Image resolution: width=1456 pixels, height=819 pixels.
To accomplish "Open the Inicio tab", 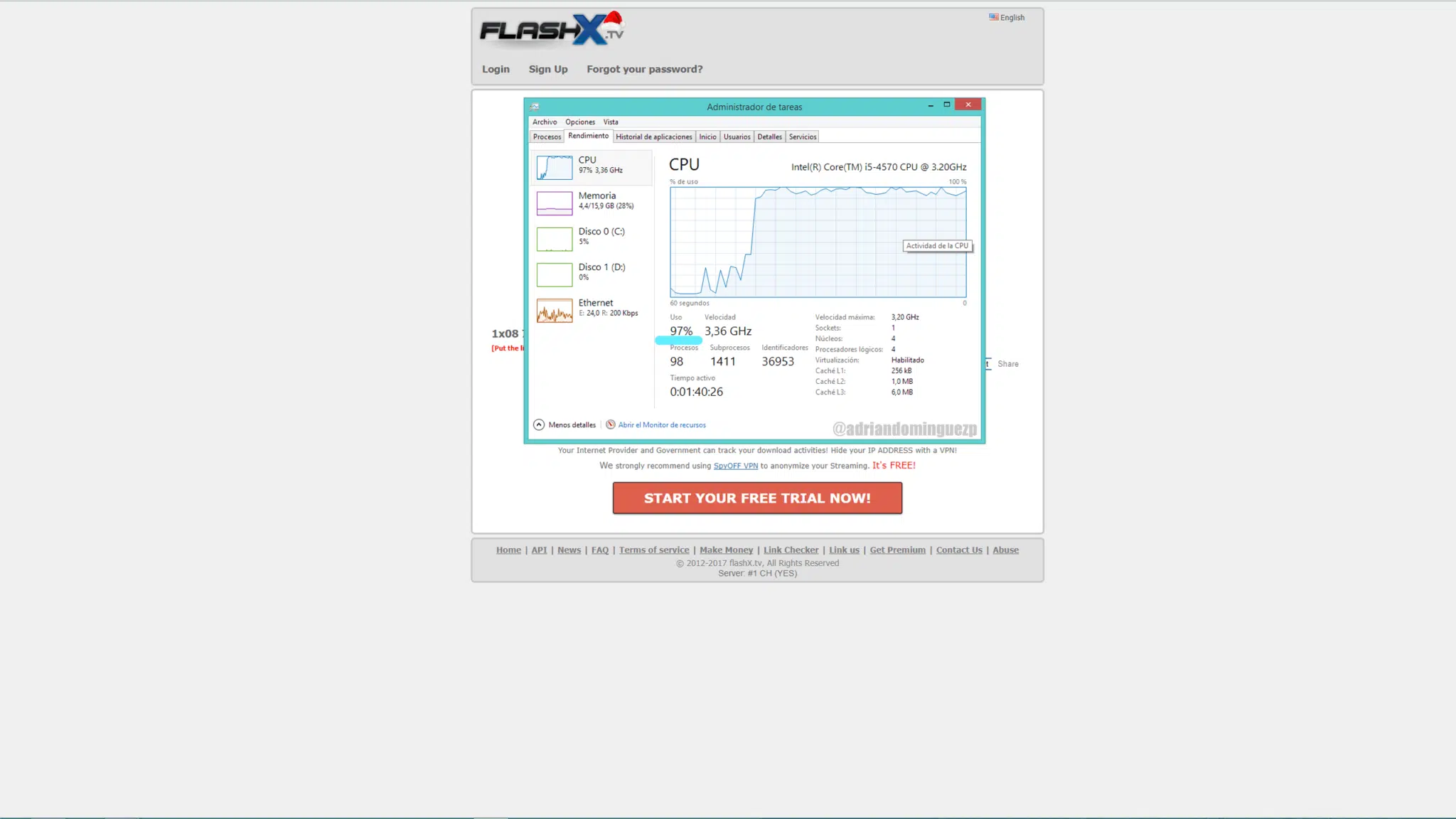I will pos(707,136).
